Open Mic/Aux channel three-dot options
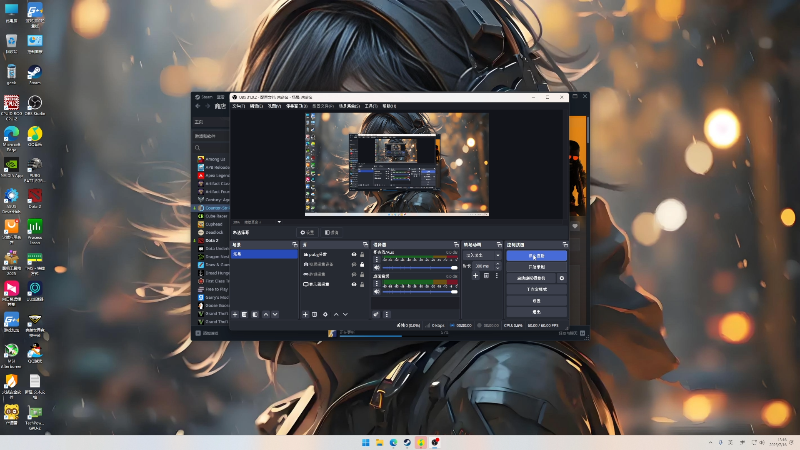 [x=377, y=260]
